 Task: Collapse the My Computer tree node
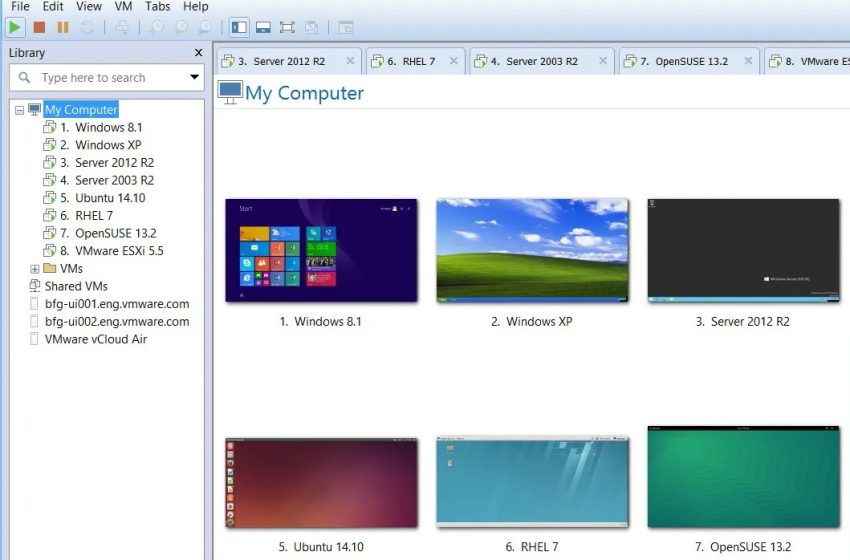20,110
